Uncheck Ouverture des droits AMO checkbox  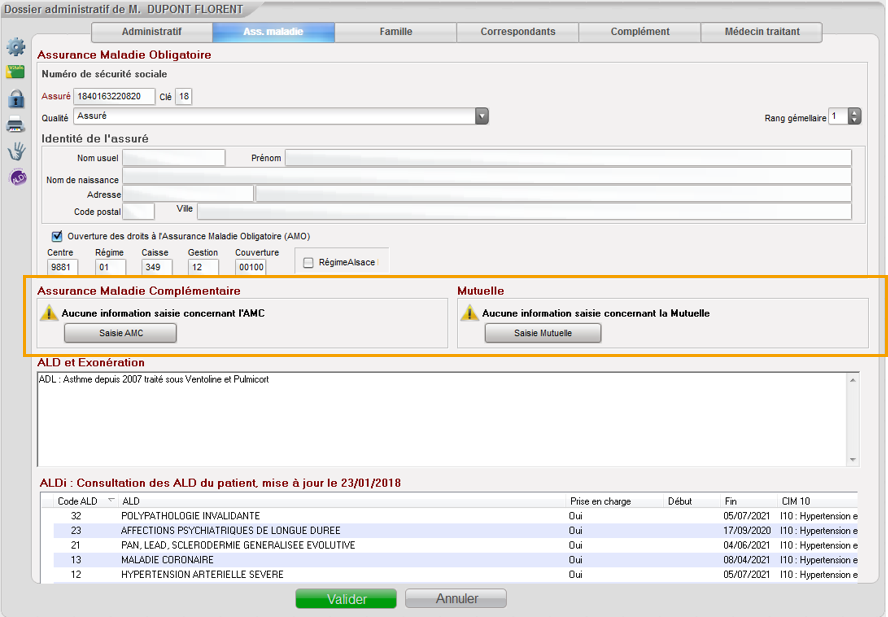[57, 236]
